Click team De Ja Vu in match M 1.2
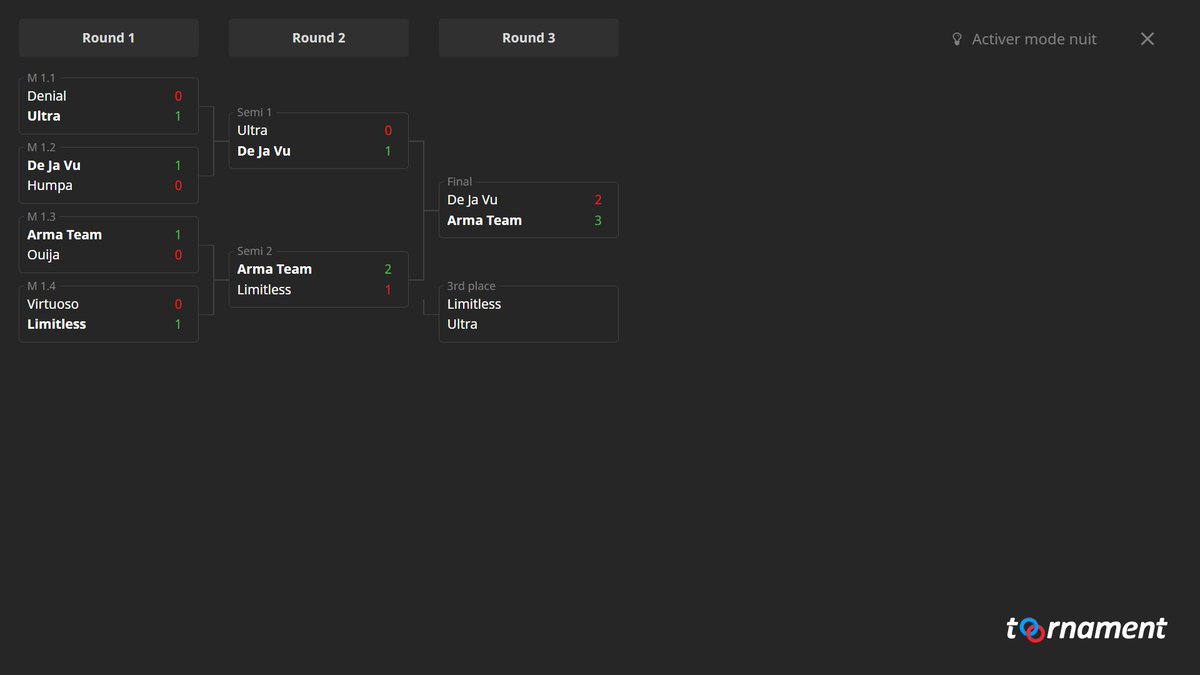 click(x=54, y=165)
